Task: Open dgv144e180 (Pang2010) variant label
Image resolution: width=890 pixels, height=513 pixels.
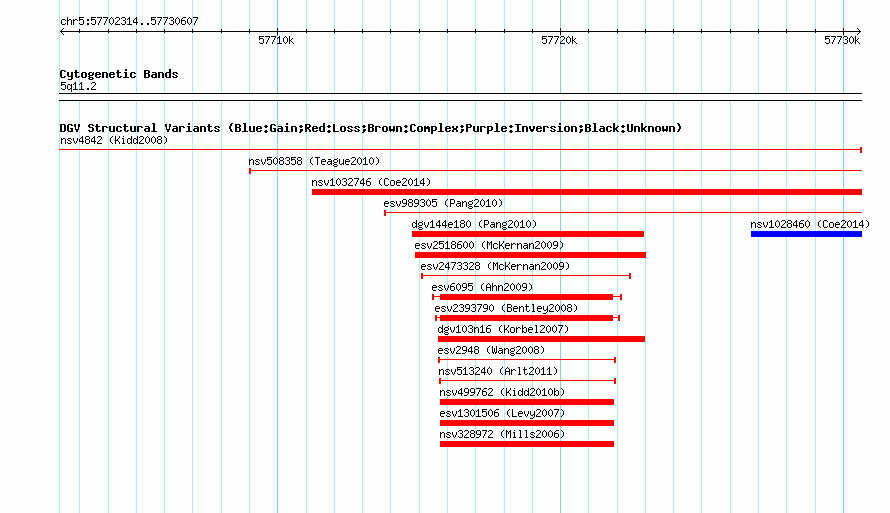Action: tap(474, 224)
